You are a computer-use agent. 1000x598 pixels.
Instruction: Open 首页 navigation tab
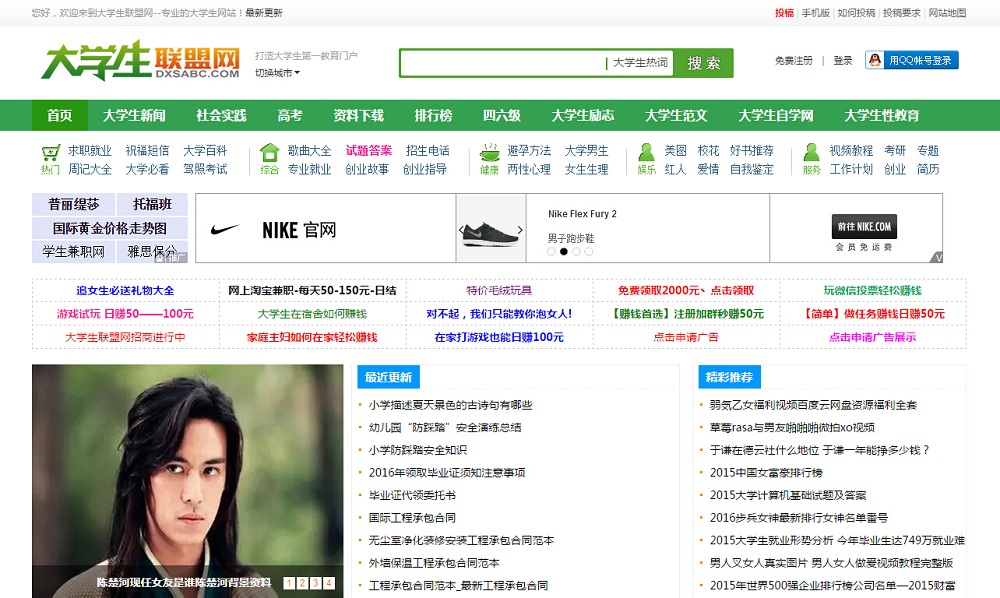click(x=60, y=115)
